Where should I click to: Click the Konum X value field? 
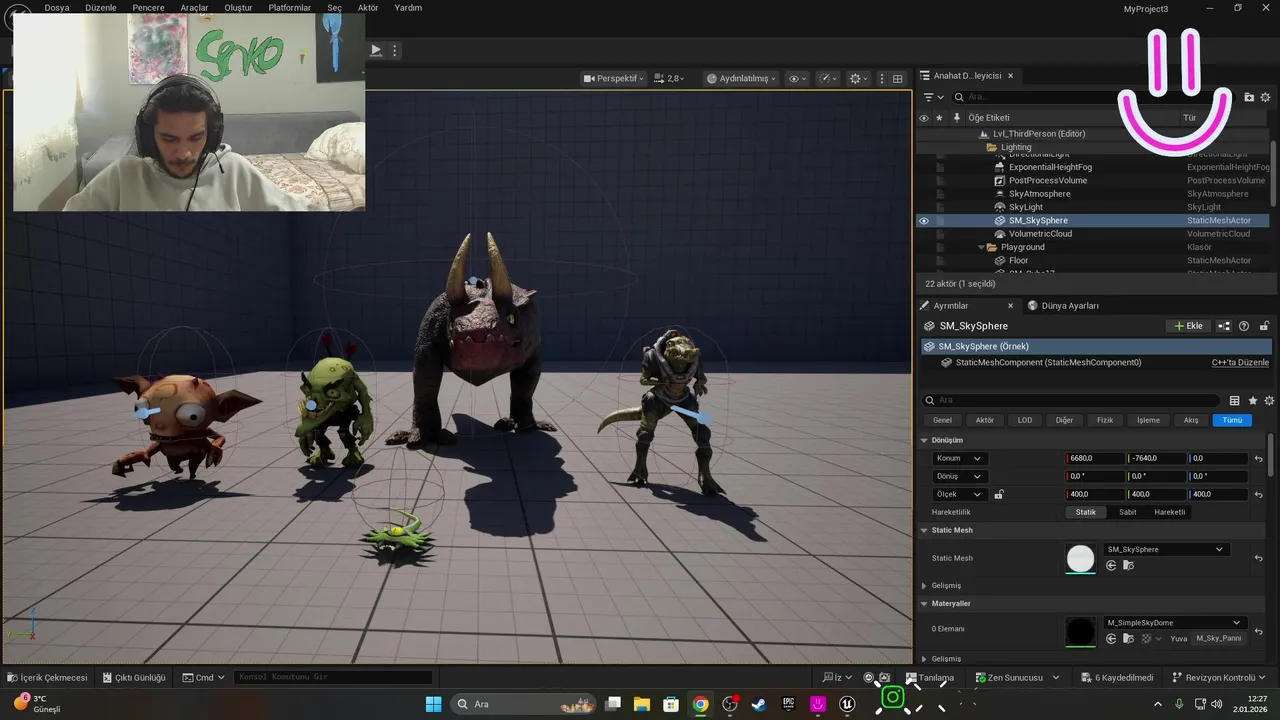(x=1095, y=459)
